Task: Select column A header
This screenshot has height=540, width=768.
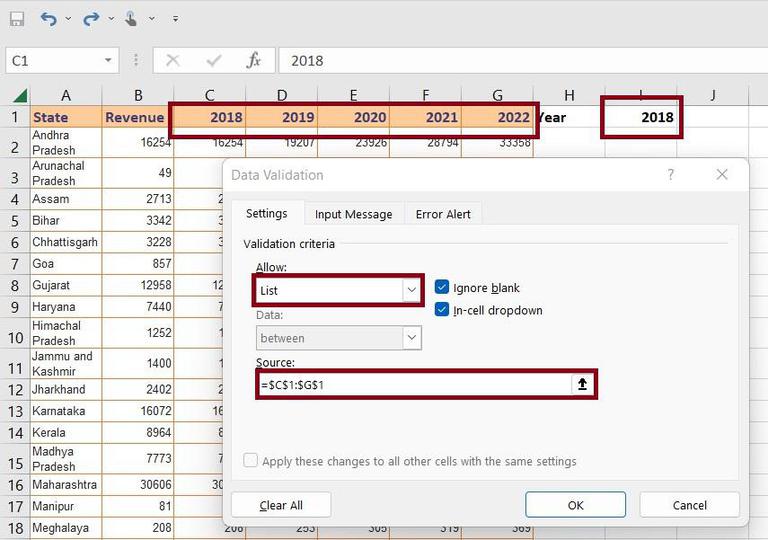Action: tap(66, 95)
